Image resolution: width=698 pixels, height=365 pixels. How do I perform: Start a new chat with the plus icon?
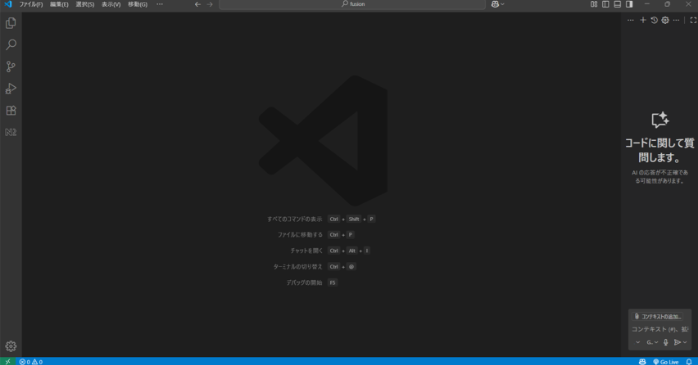click(643, 20)
